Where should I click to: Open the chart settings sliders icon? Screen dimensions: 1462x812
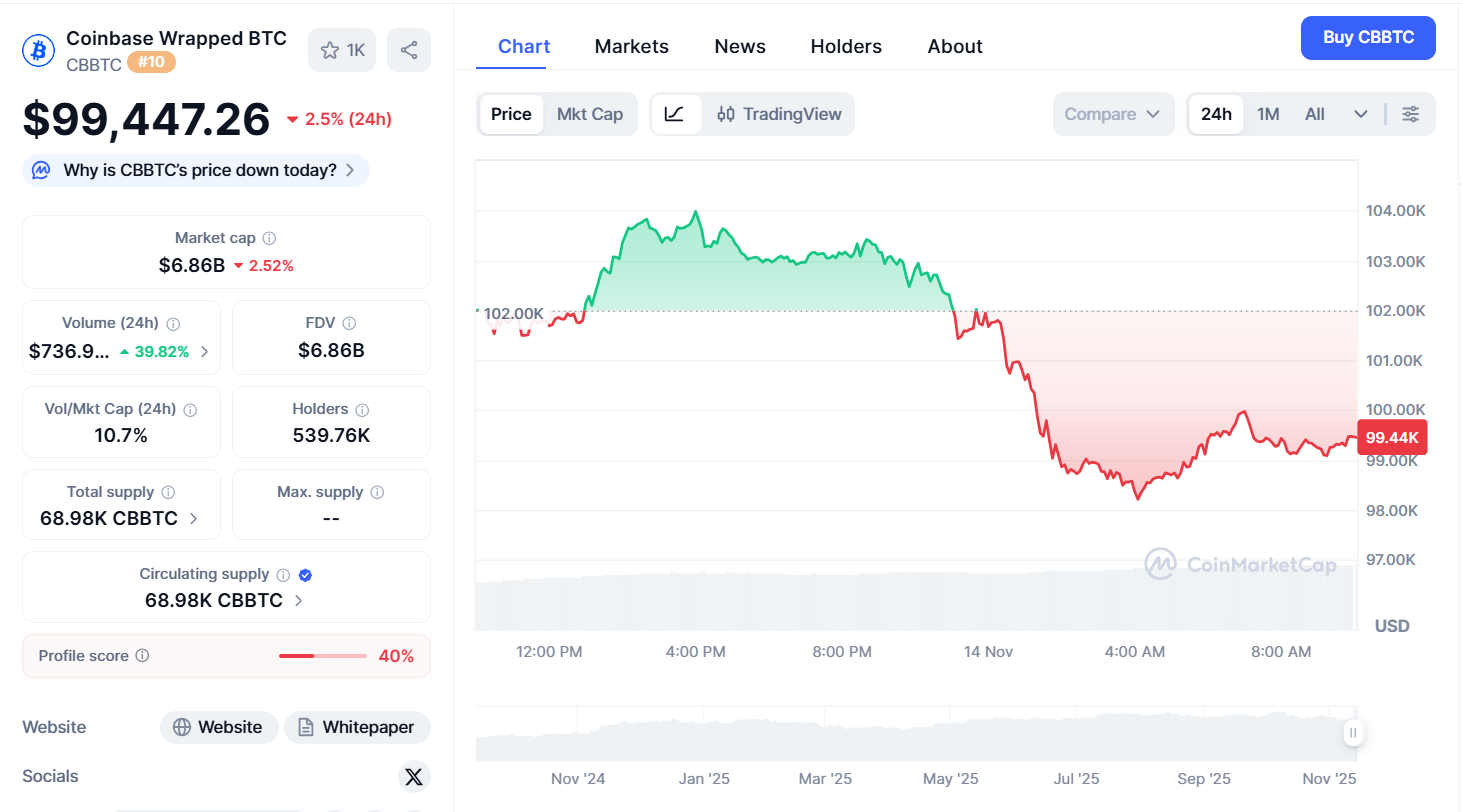(x=1410, y=114)
